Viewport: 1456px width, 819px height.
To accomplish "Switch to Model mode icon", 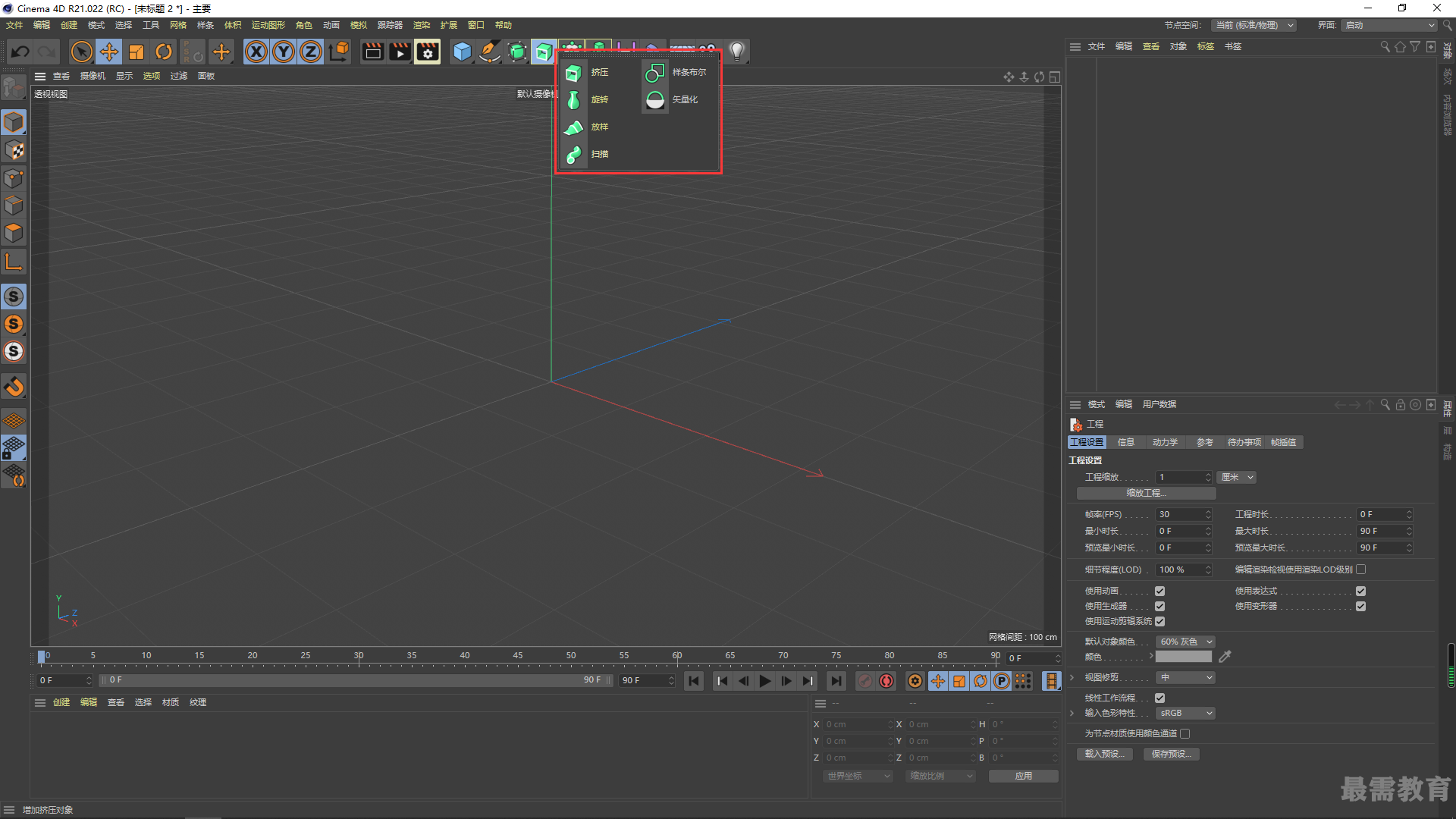I will pos(14,122).
